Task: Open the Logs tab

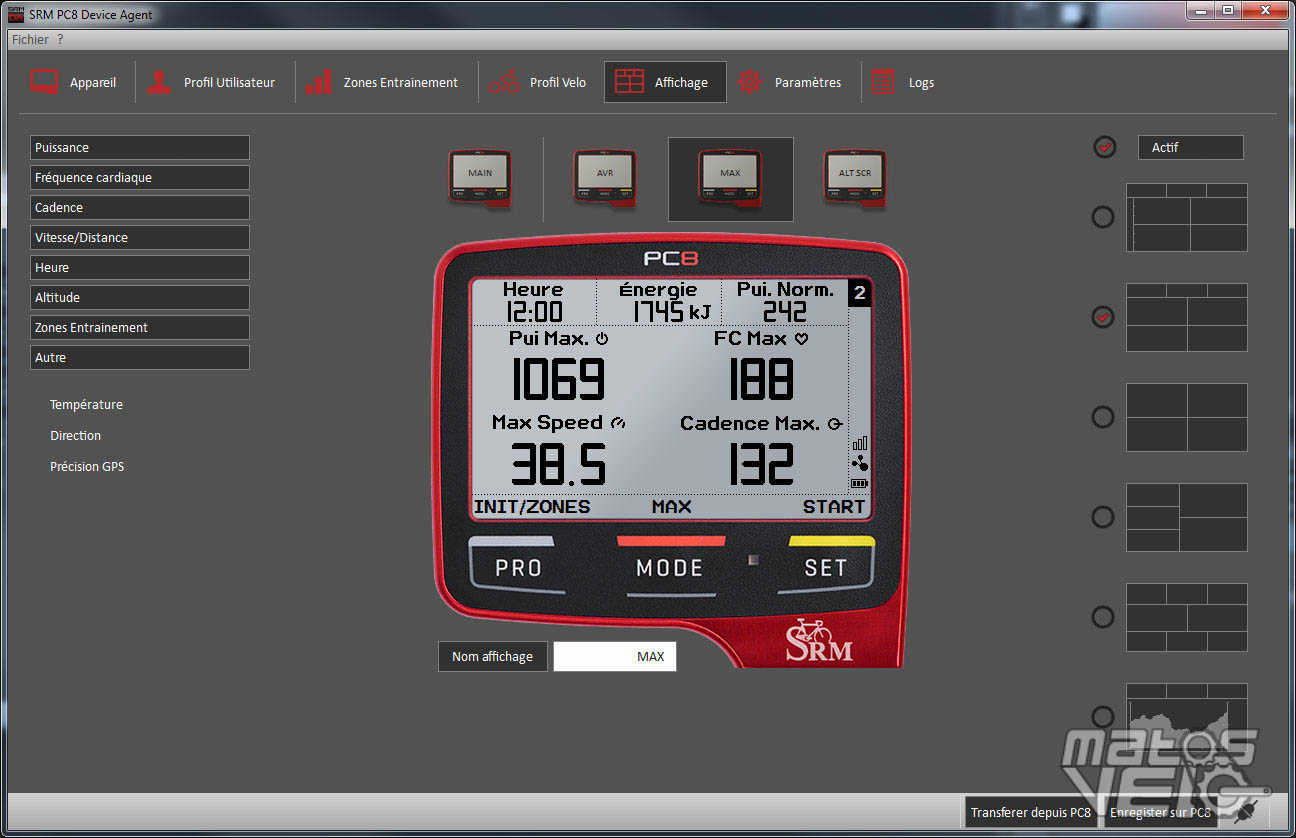Action: pyautogui.click(x=902, y=82)
